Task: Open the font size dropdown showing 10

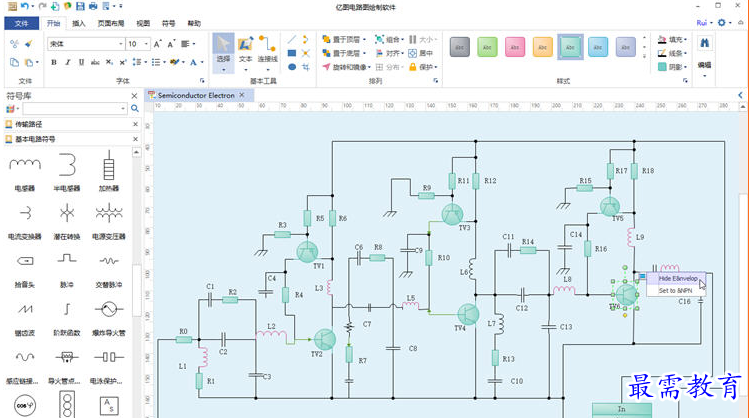Action: (x=146, y=44)
